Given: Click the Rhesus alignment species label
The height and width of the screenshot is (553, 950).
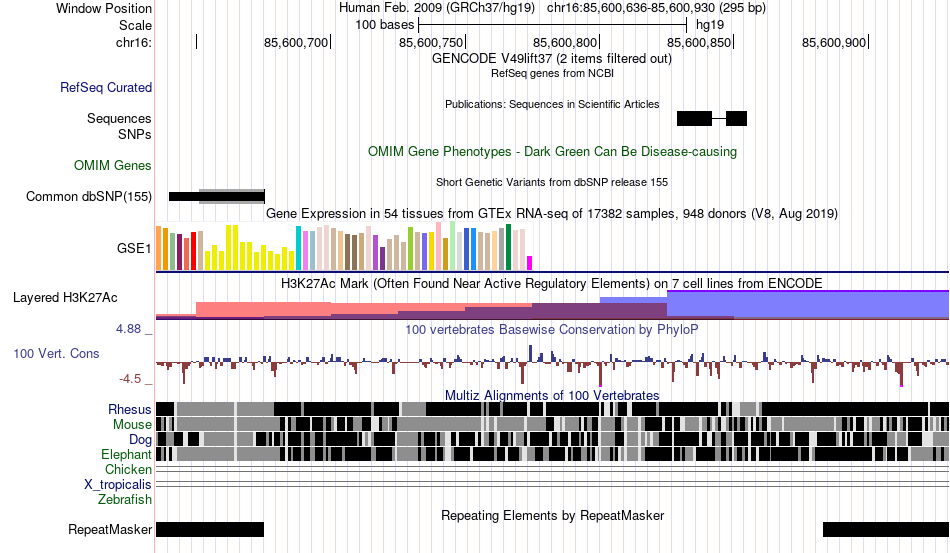Looking at the screenshot, I should pyautogui.click(x=130, y=409).
